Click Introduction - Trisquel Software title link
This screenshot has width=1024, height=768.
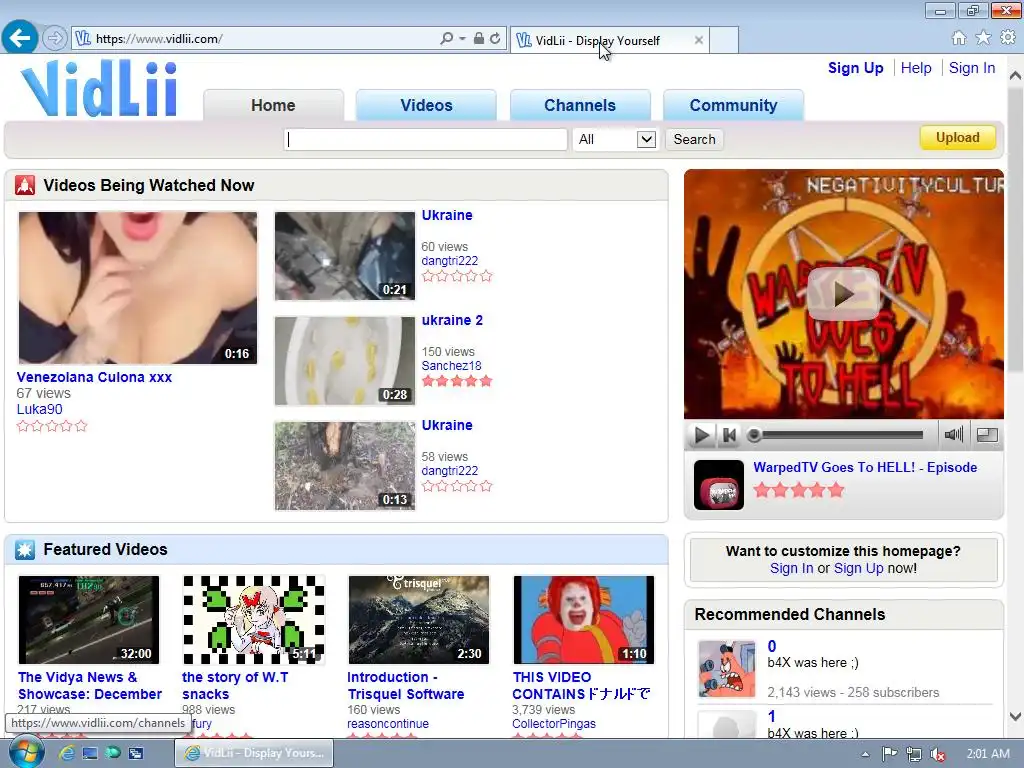click(x=406, y=686)
